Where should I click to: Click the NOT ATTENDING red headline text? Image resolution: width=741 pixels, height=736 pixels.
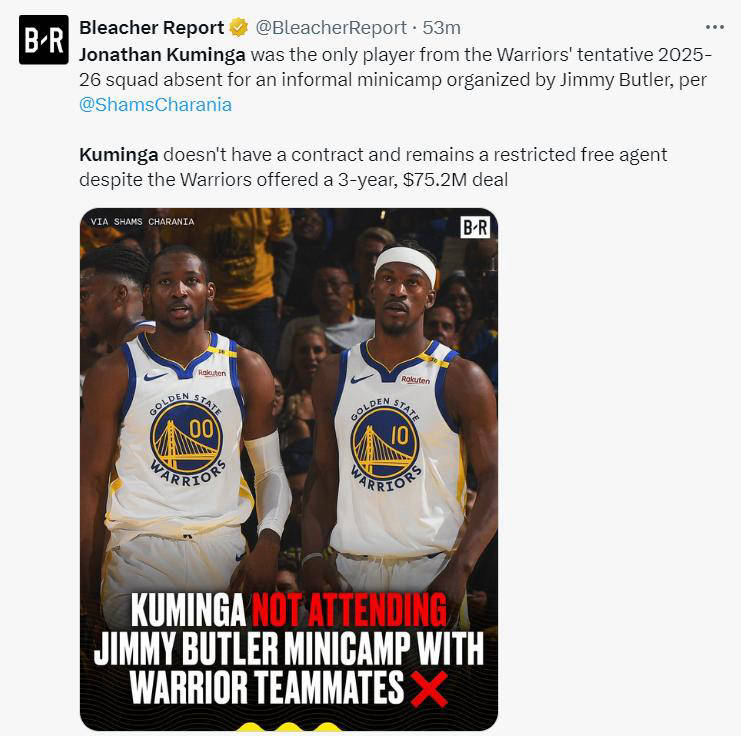[349, 609]
